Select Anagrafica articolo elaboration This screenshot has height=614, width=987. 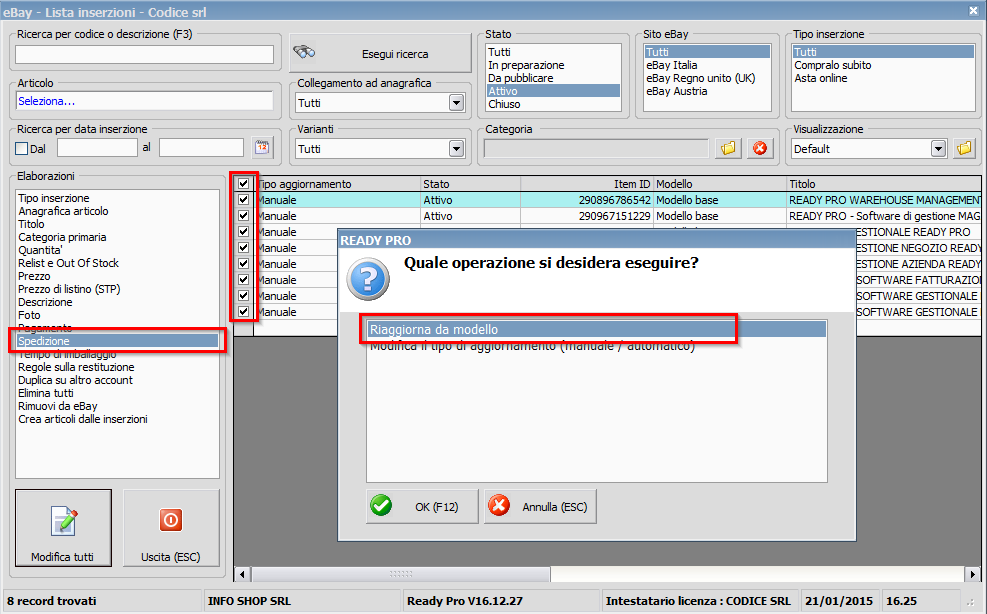click(63, 211)
